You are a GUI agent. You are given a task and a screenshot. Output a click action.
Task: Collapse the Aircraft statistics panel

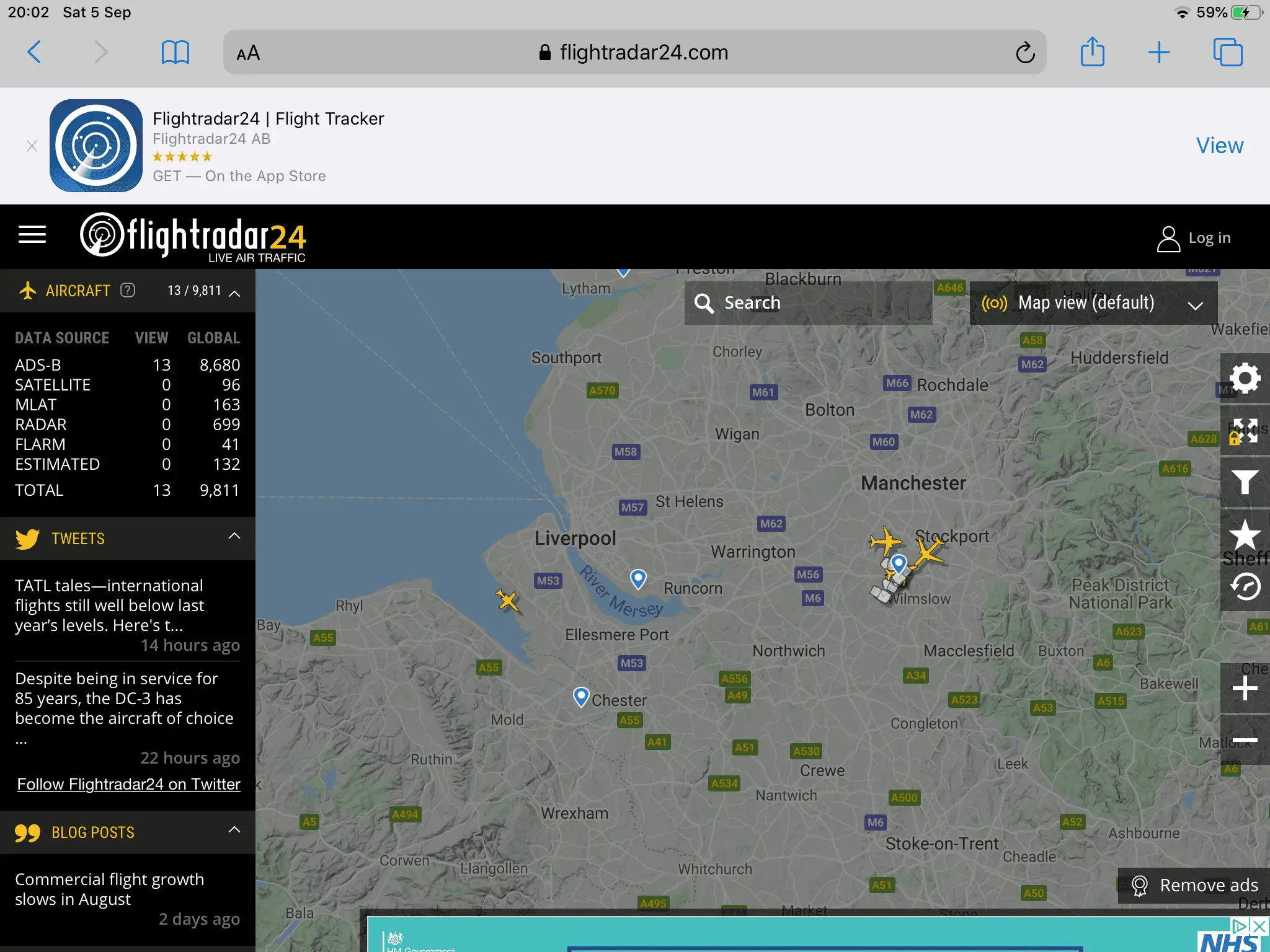(x=234, y=293)
